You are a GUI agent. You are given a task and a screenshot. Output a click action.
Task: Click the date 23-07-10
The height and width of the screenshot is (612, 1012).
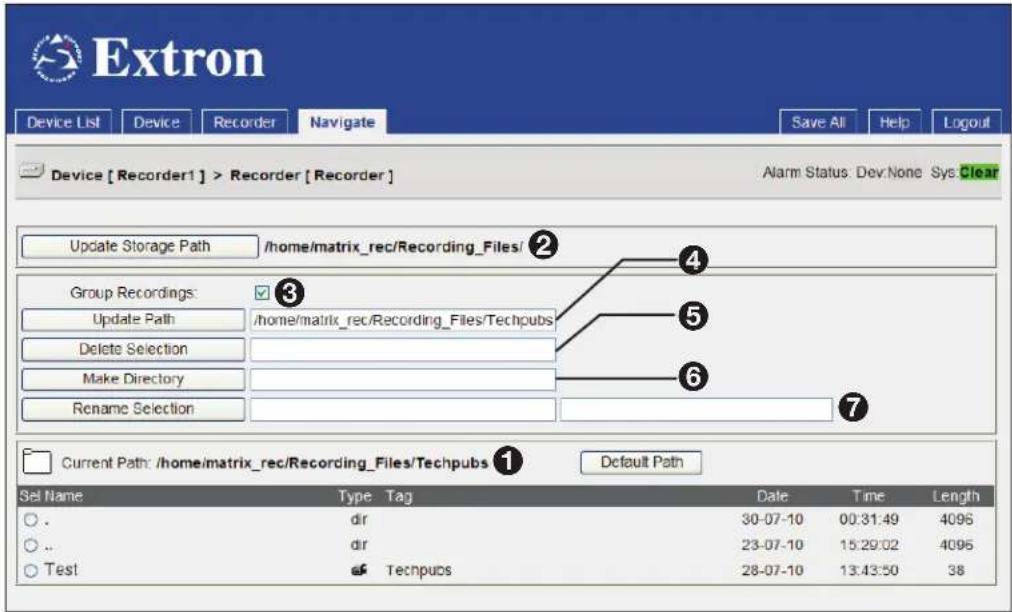(x=773, y=546)
